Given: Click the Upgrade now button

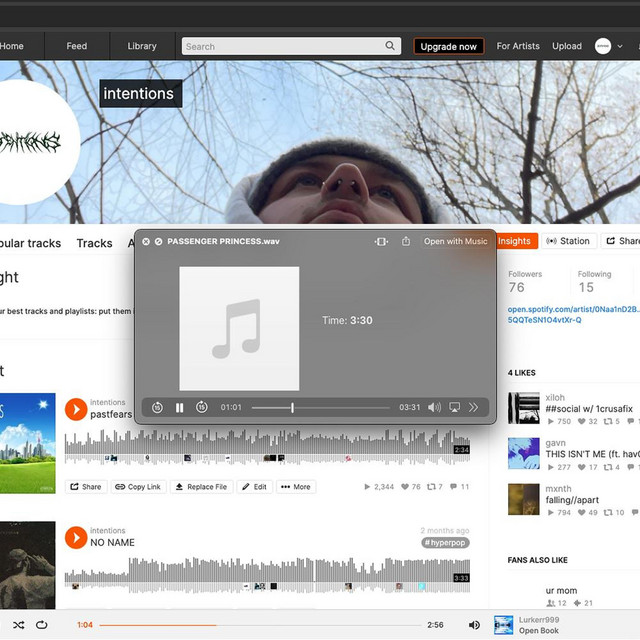Looking at the screenshot, I should 448,46.
